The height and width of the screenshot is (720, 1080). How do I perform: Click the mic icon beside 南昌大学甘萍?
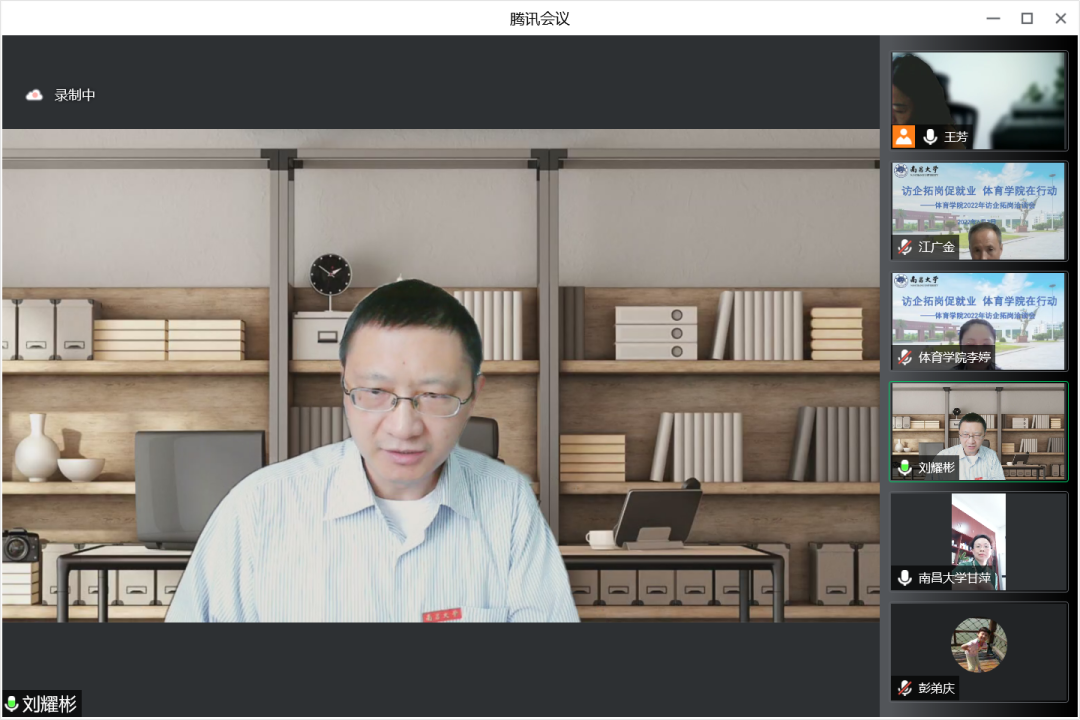click(905, 578)
